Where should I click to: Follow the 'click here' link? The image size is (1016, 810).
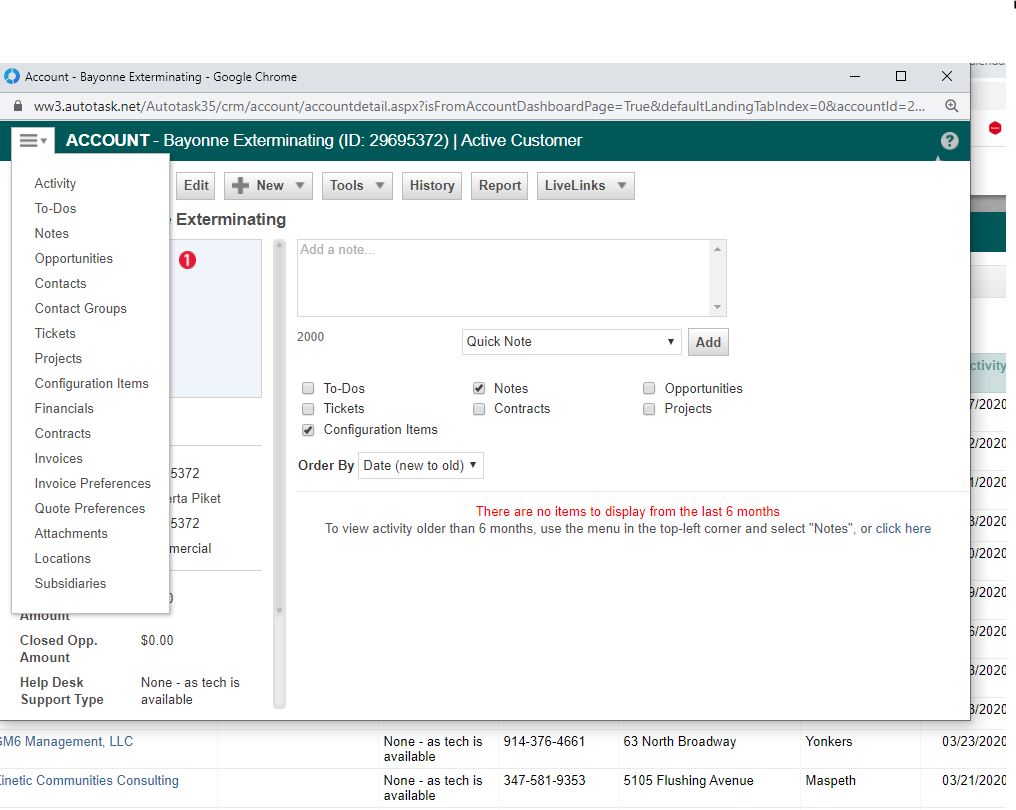pyautogui.click(x=903, y=529)
